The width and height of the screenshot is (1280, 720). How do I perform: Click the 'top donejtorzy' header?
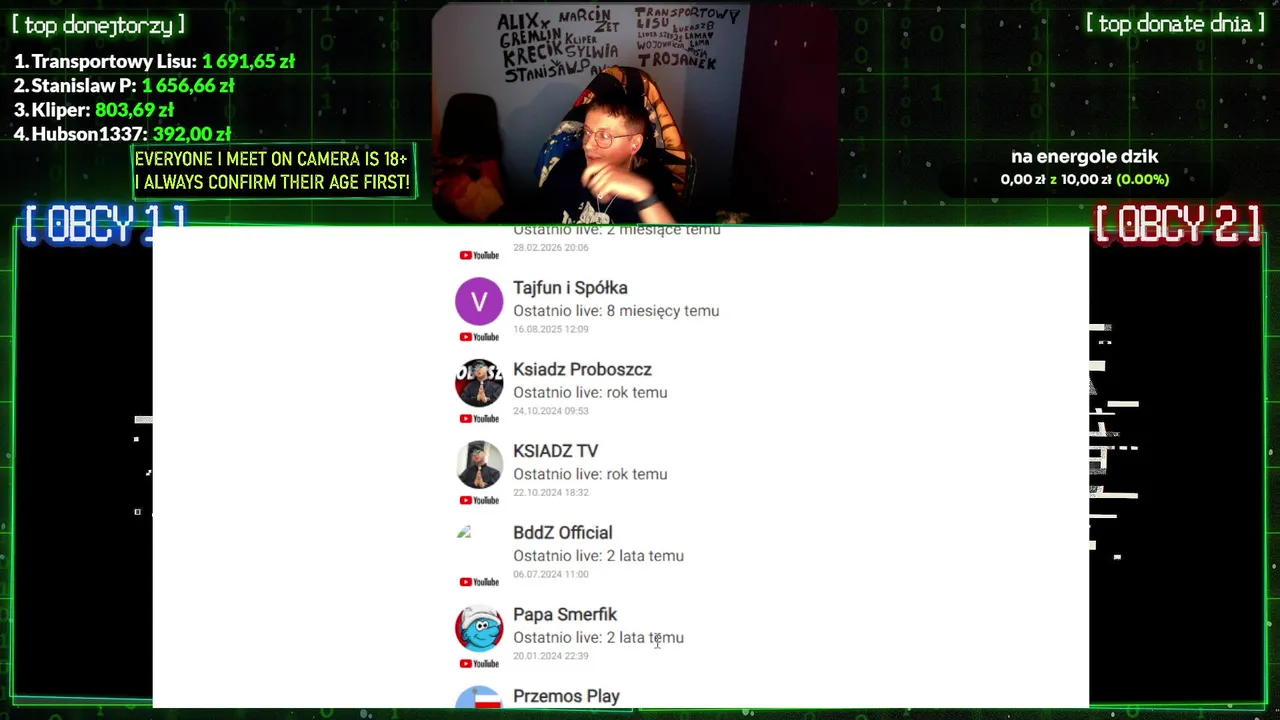(x=98, y=25)
